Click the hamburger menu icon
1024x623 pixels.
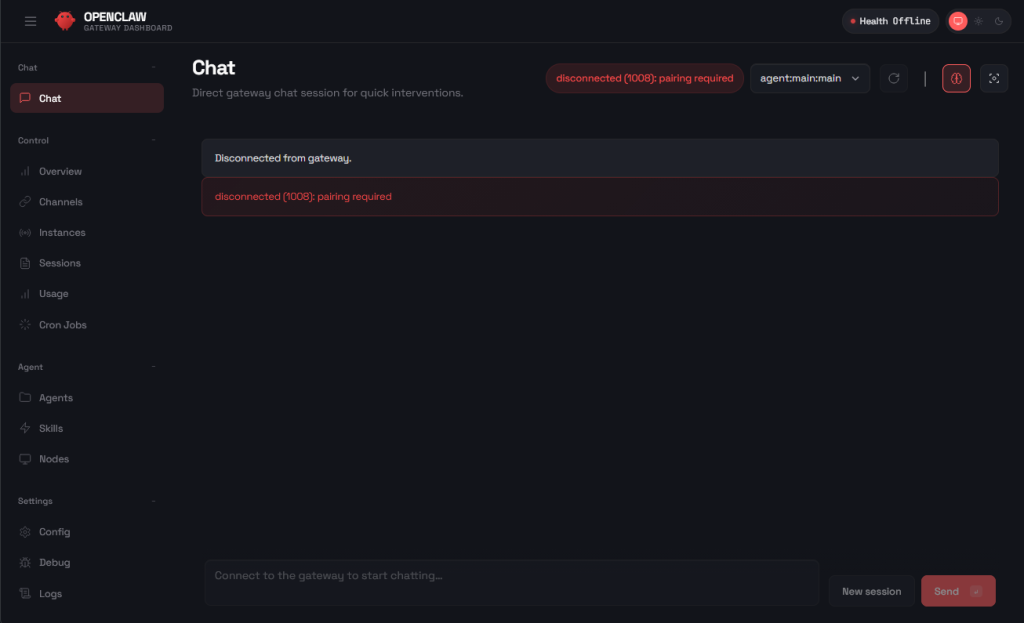point(30,21)
